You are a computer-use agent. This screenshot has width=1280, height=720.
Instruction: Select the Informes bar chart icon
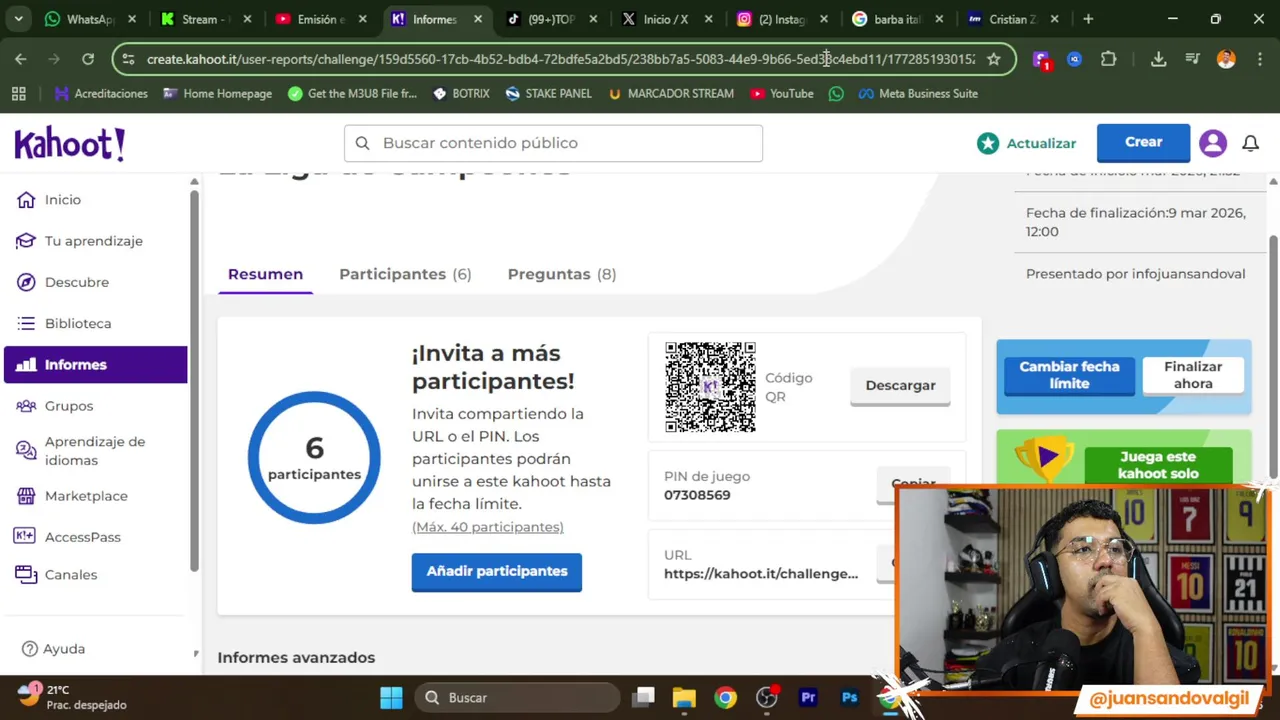[26, 365]
